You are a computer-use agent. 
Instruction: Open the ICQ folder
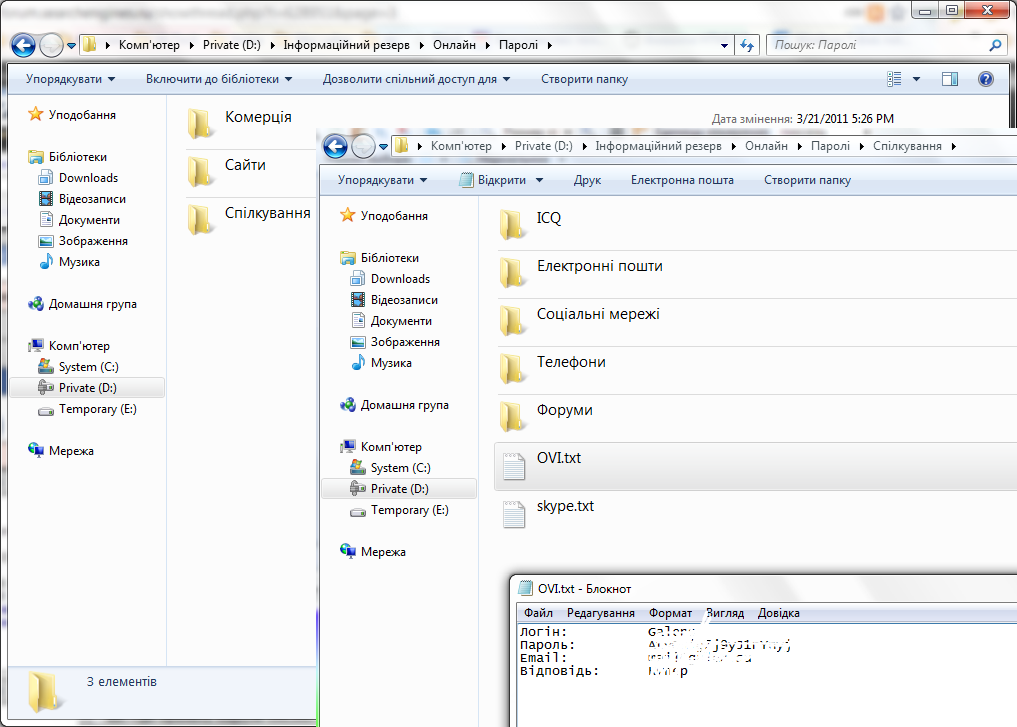pyautogui.click(x=549, y=218)
